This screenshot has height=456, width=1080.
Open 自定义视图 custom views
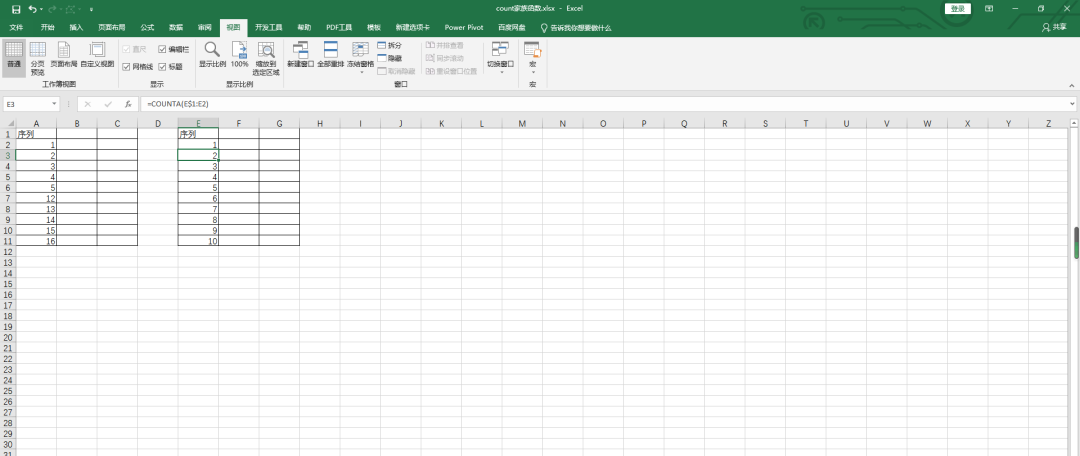(x=97, y=54)
